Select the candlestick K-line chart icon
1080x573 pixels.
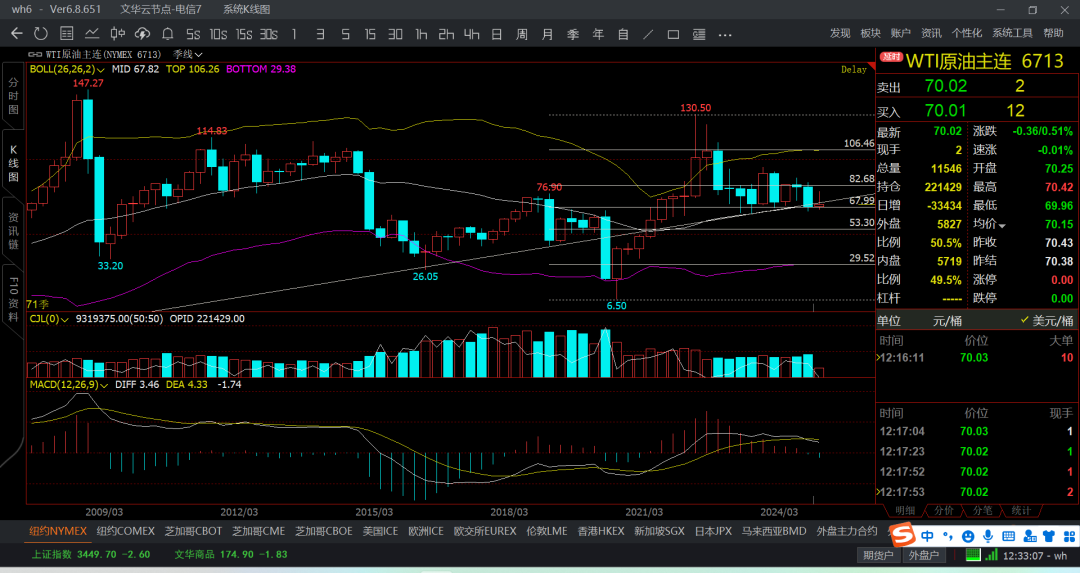(x=118, y=34)
